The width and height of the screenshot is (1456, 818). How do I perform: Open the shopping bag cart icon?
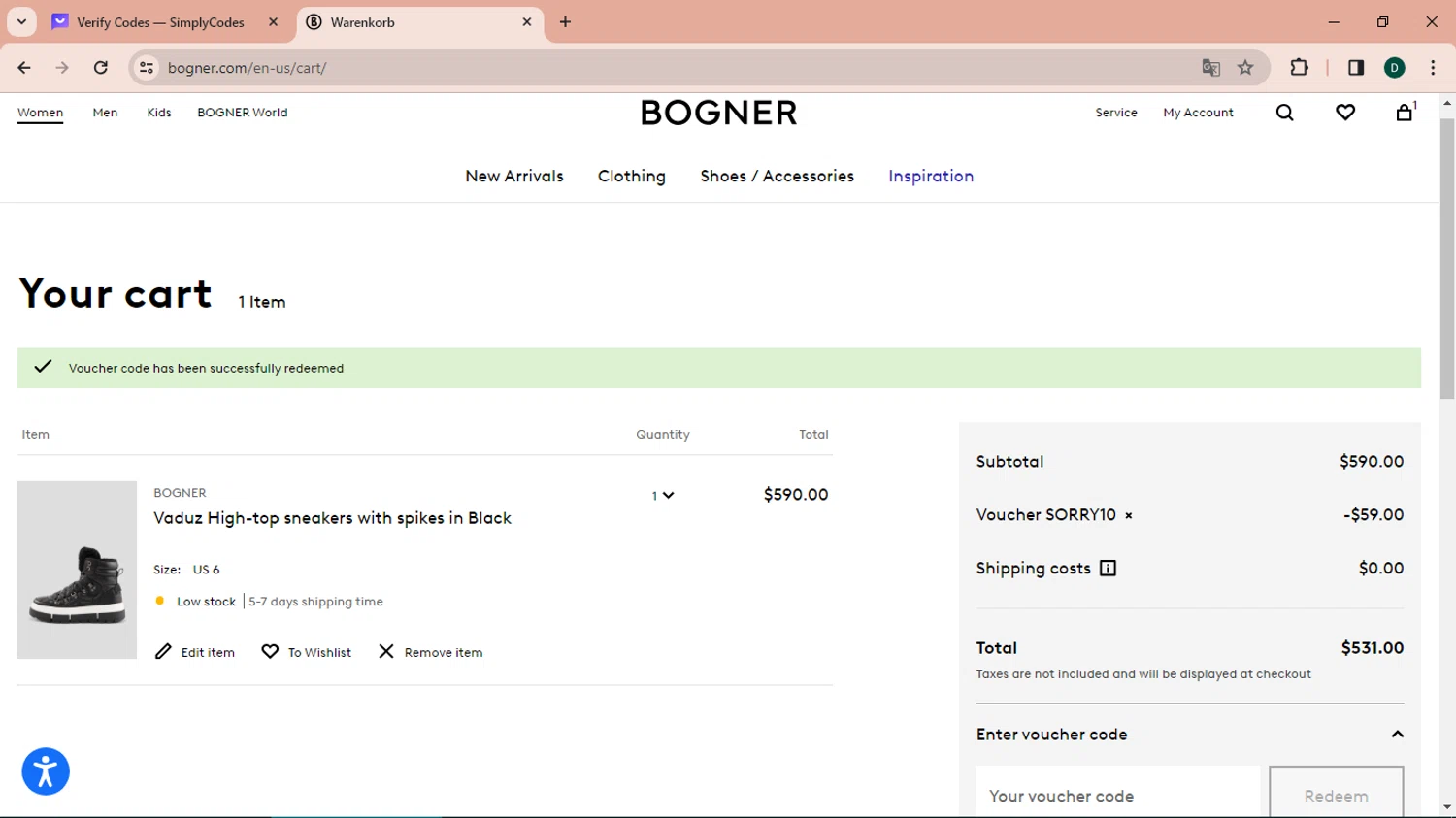point(1405,112)
